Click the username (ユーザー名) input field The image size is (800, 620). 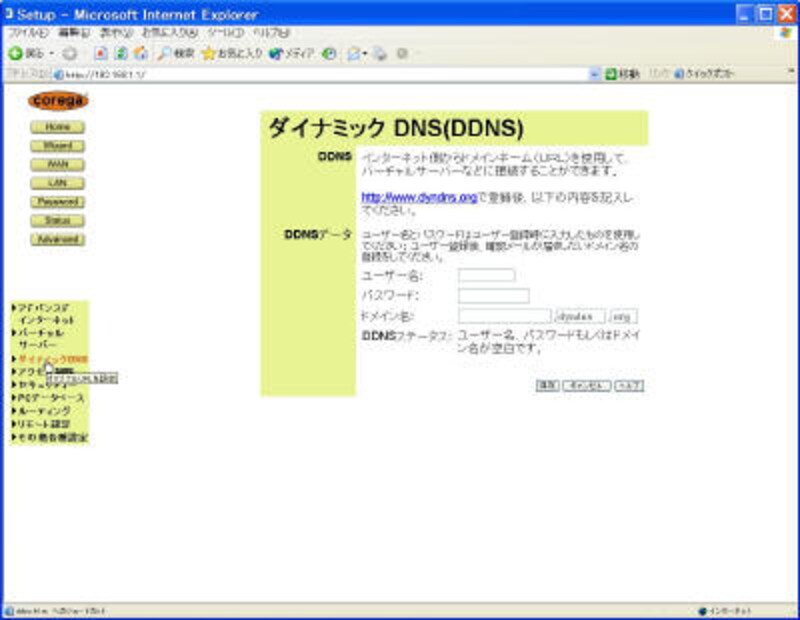coord(486,275)
